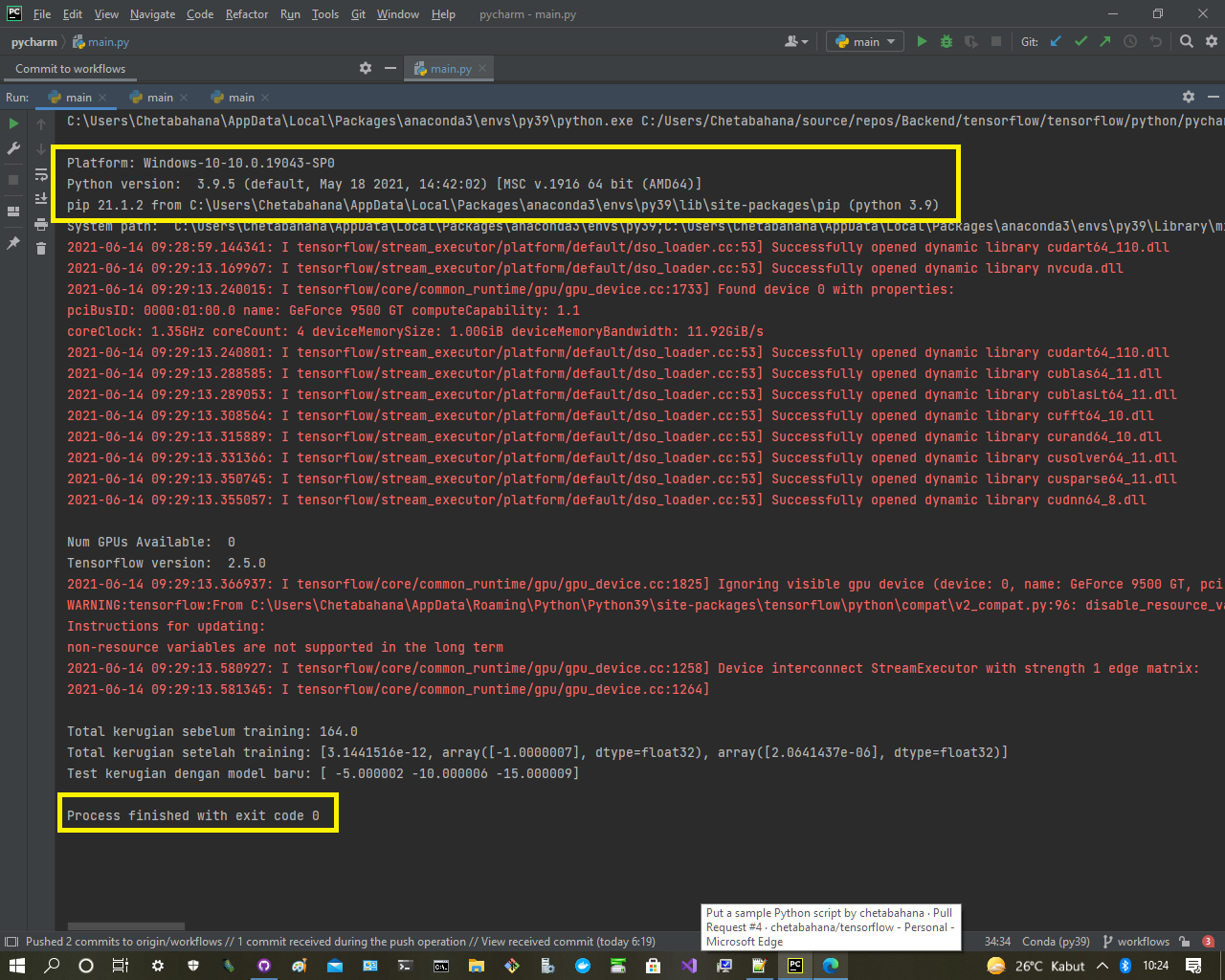Toggle soft-wrap in the console
The height and width of the screenshot is (980, 1225).
tap(41, 174)
